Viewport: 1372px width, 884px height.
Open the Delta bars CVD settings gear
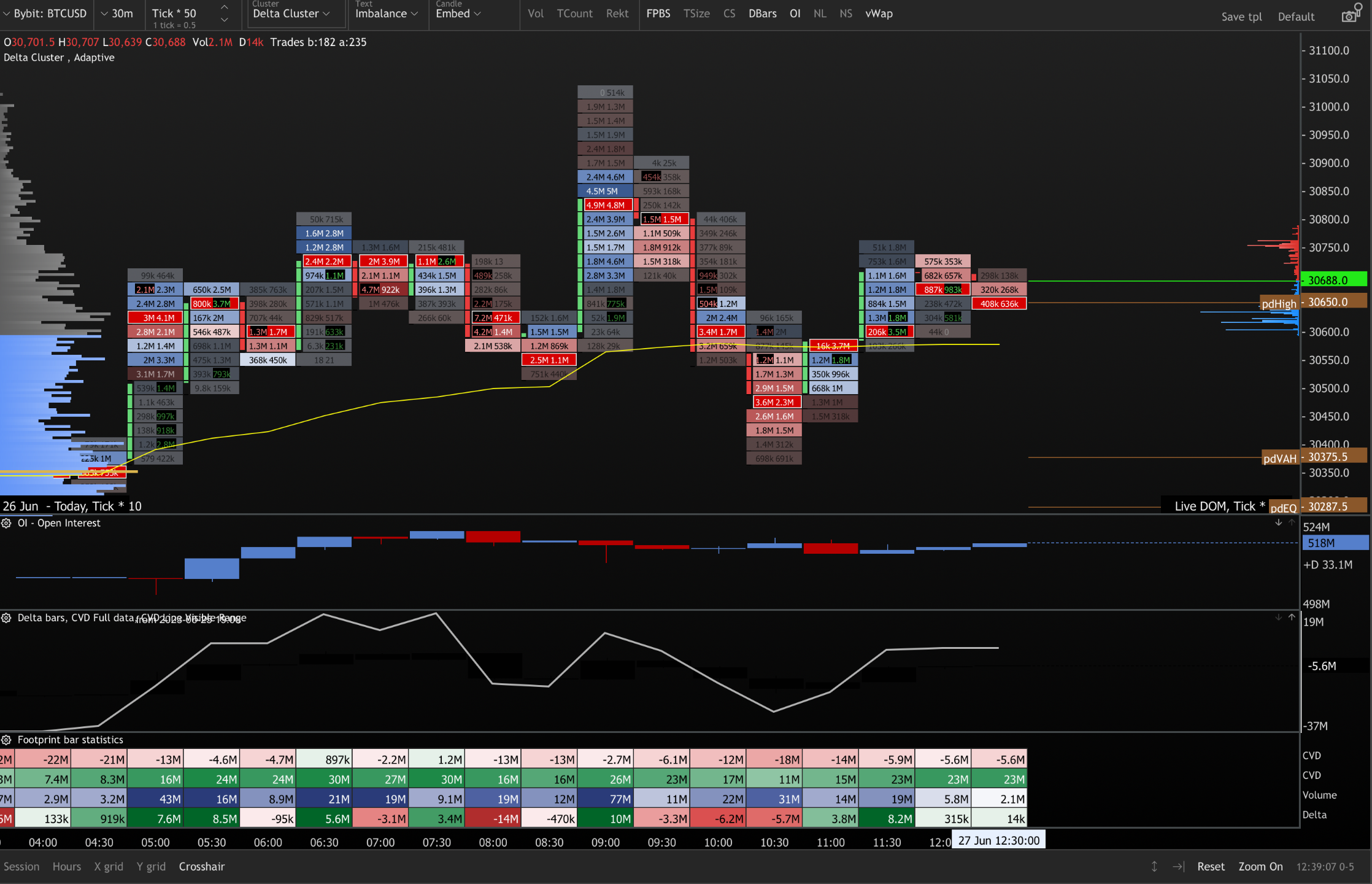click(7, 618)
